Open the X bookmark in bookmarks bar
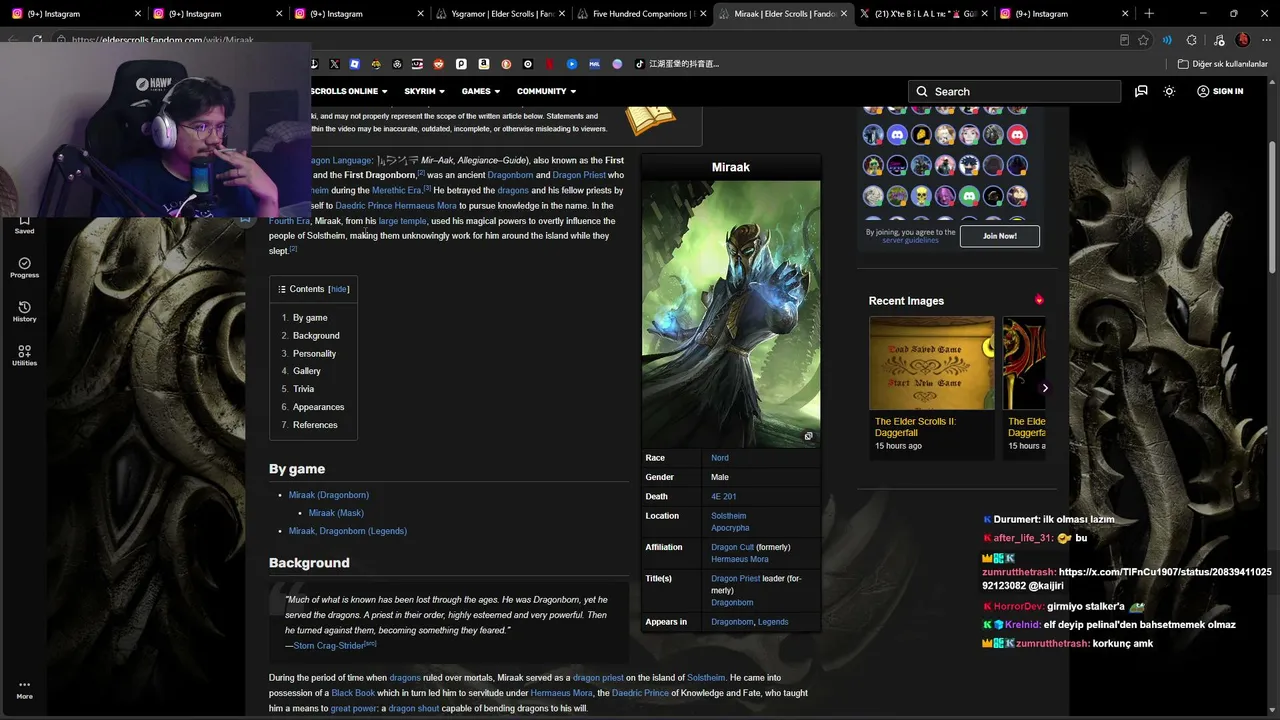The image size is (1280, 720). 334,64
